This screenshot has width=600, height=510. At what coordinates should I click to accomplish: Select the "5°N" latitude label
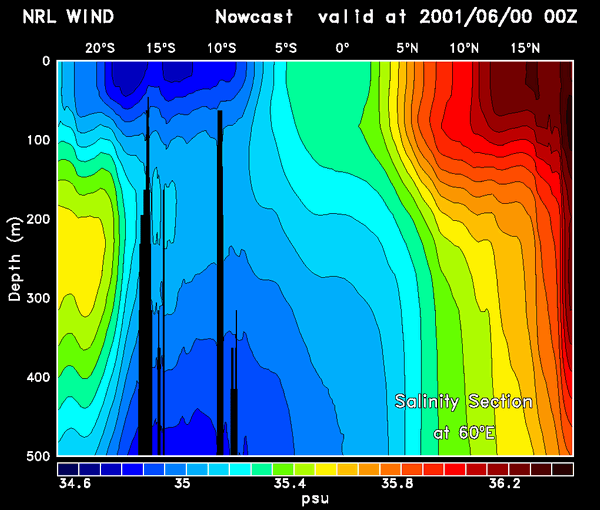pos(407,48)
